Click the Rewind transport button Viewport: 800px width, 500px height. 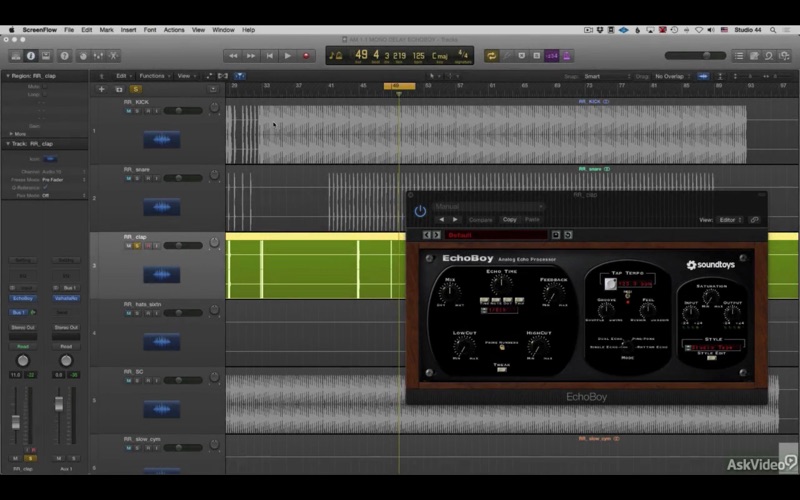pos(233,56)
